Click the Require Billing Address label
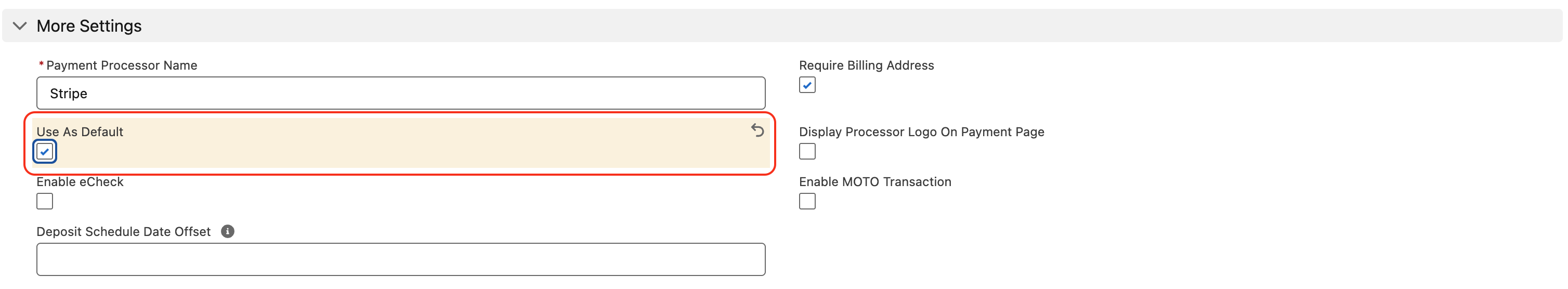Viewport: 1568px width, 289px height. (866, 65)
